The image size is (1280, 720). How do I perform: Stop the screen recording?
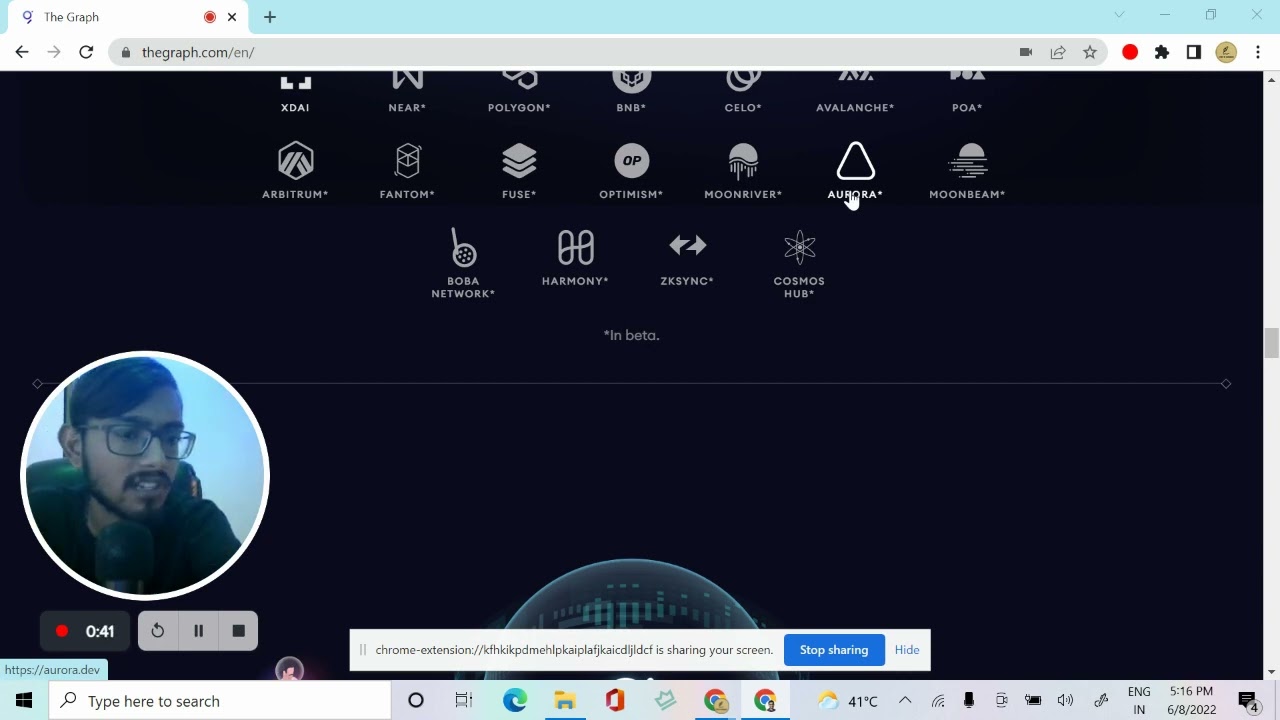pyautogui.click(x=238, y=631)
